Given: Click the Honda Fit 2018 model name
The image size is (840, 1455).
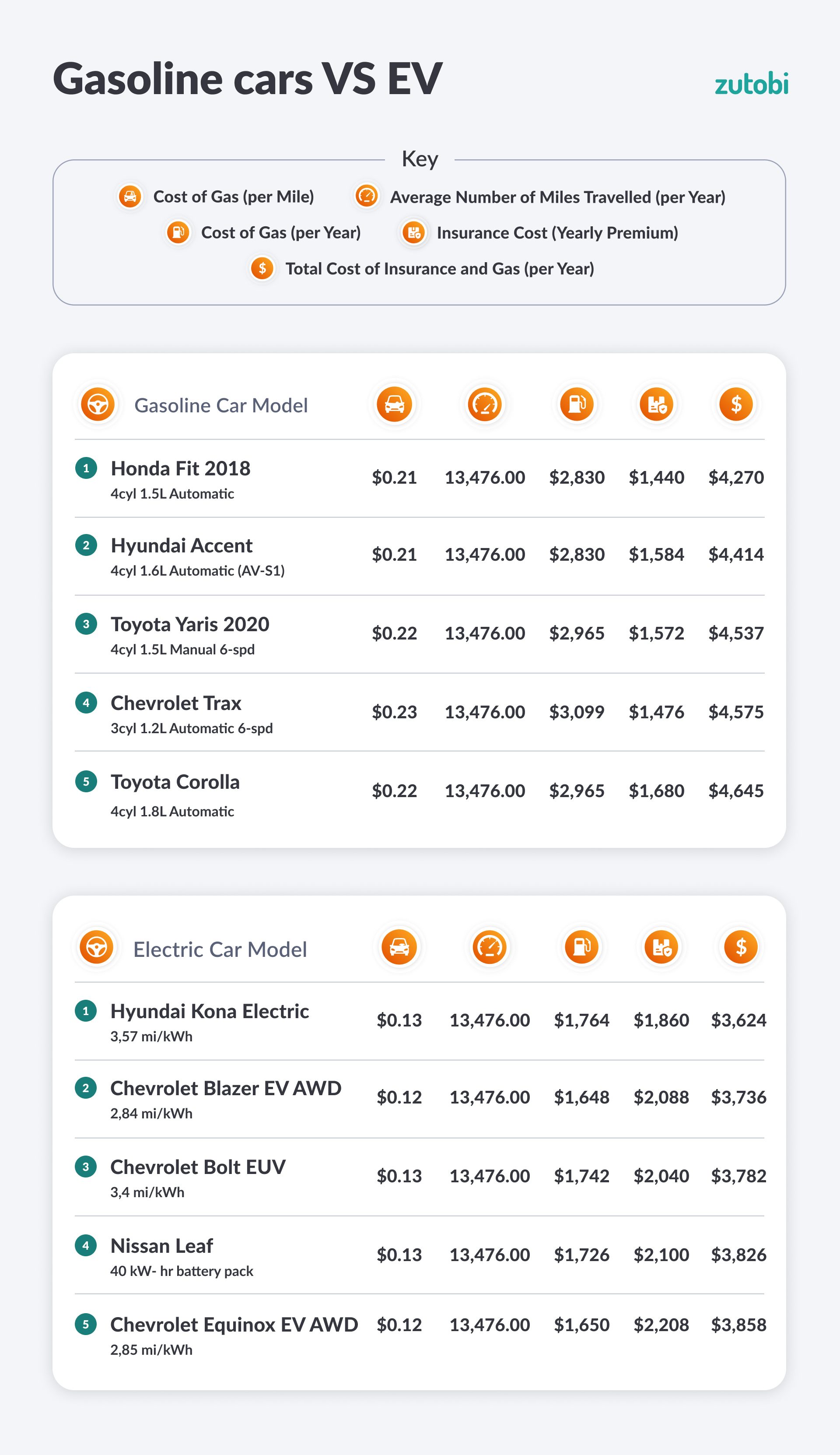Looking at the screenshot, I should coord(181,469).
